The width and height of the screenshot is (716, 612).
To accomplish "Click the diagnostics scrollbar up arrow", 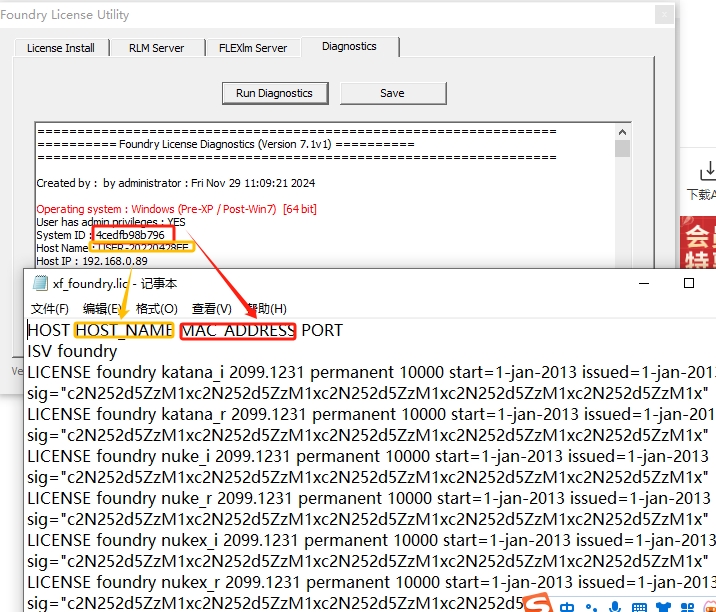I will coord(622,131).
